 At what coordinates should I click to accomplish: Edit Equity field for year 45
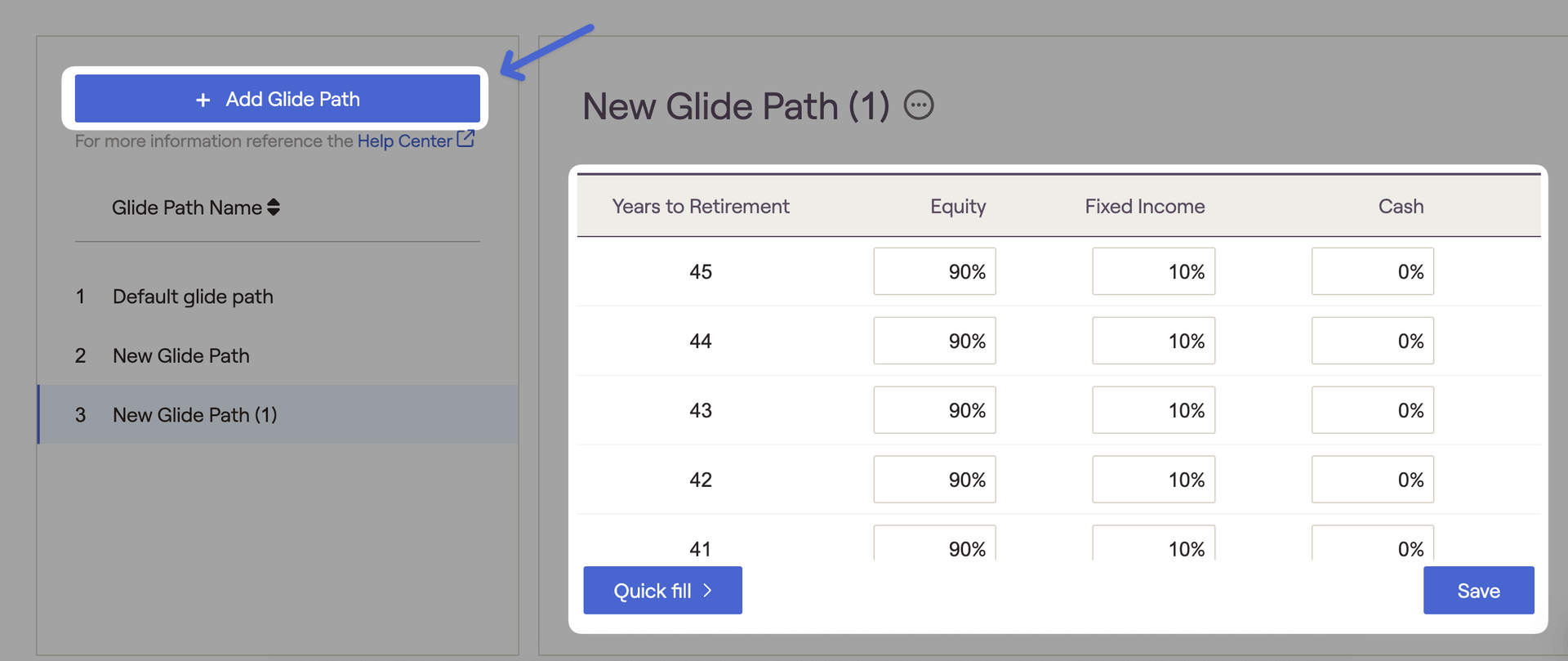click(934, 271)
